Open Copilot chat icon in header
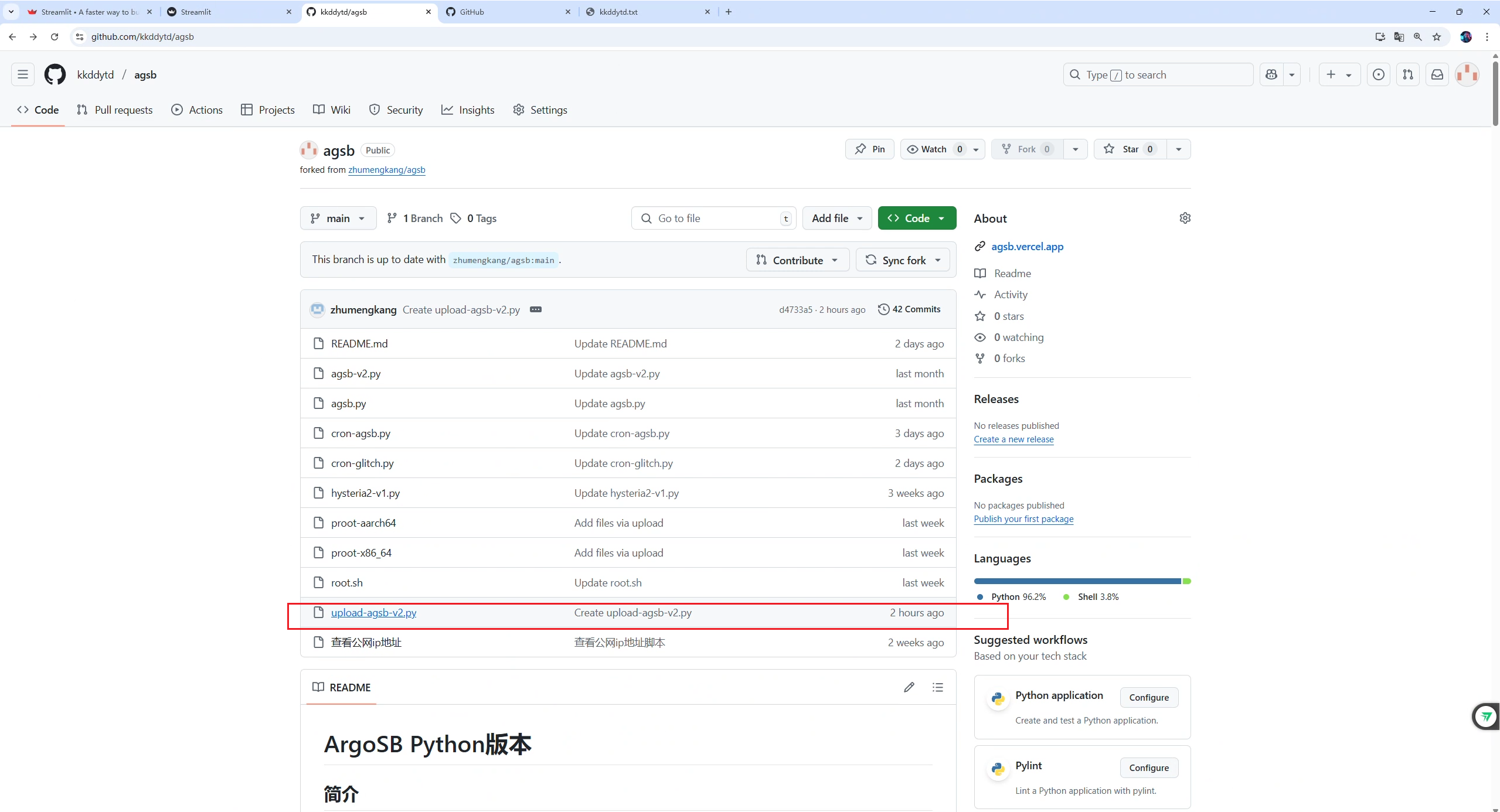This screenshot has width=1500, height=812. tap(1271, 74)
